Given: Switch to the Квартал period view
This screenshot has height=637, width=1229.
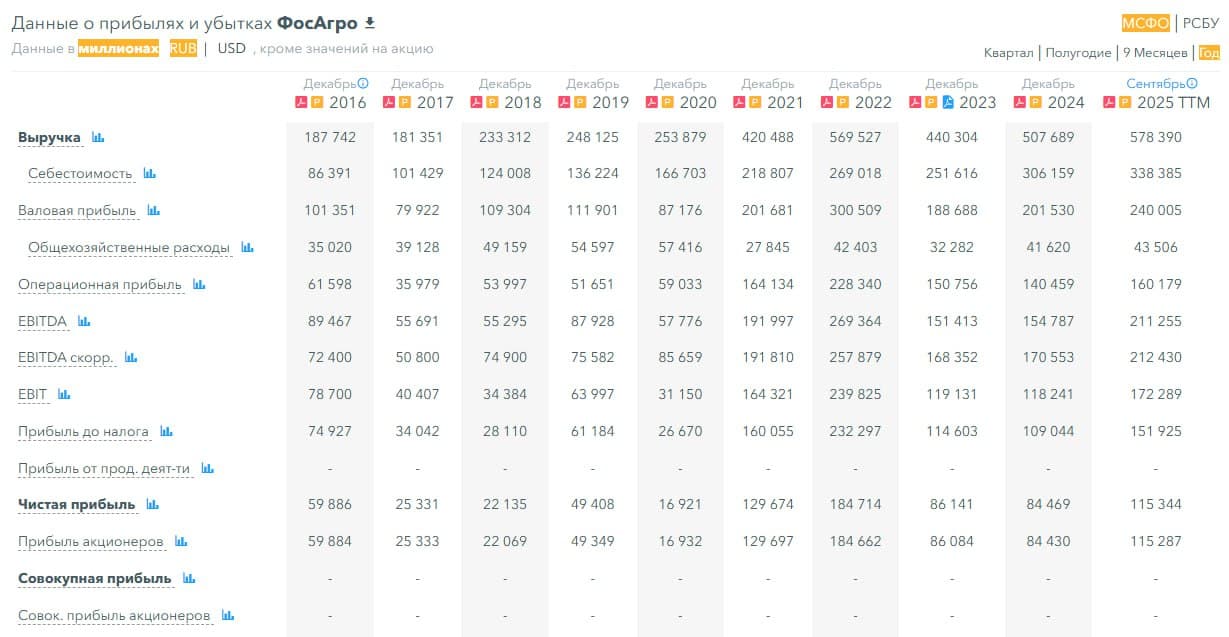Looking at the screenshot, I should click(x=1008, y=53).
